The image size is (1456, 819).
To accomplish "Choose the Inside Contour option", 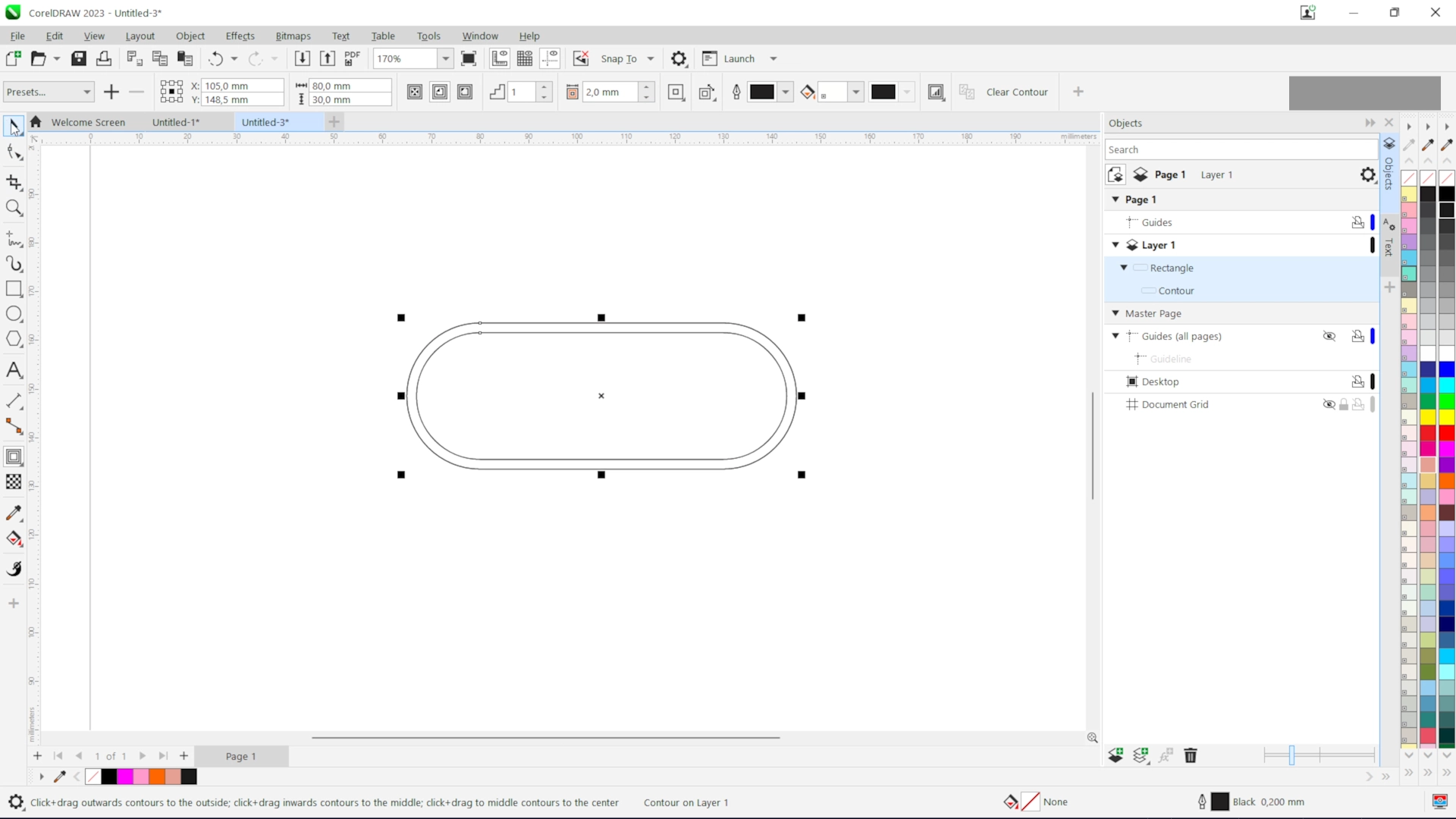I will tap(440, 92).
